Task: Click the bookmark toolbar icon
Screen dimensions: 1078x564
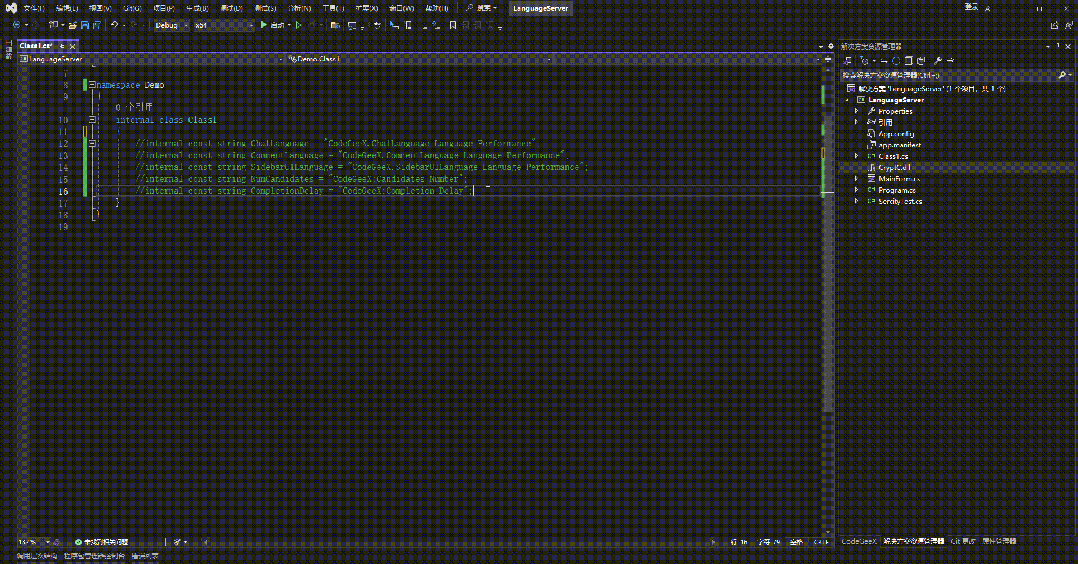Action: point(452,25)
